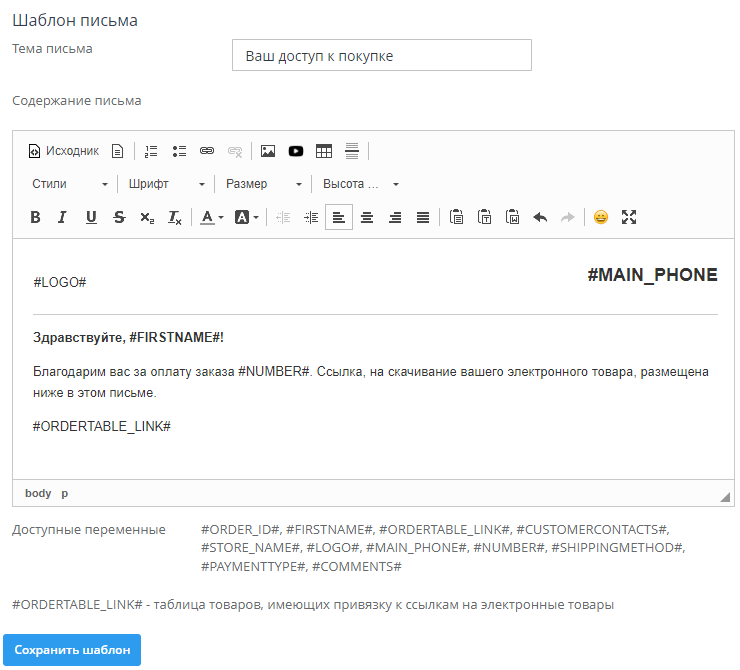740x670 pixels.
Task: Click the insert link icon
Action: click(x=207, y=151)
